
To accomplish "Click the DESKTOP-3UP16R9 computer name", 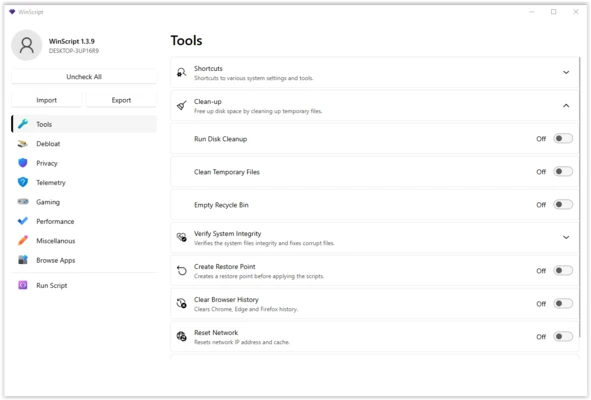I will pyautogui.click(x=74, y=51).
